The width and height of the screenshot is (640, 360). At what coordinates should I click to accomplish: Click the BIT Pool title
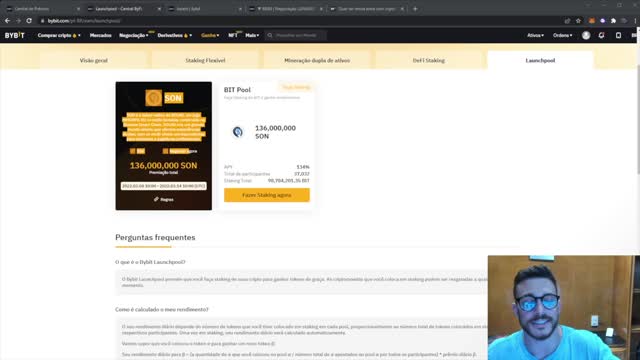tap(237, 90)
